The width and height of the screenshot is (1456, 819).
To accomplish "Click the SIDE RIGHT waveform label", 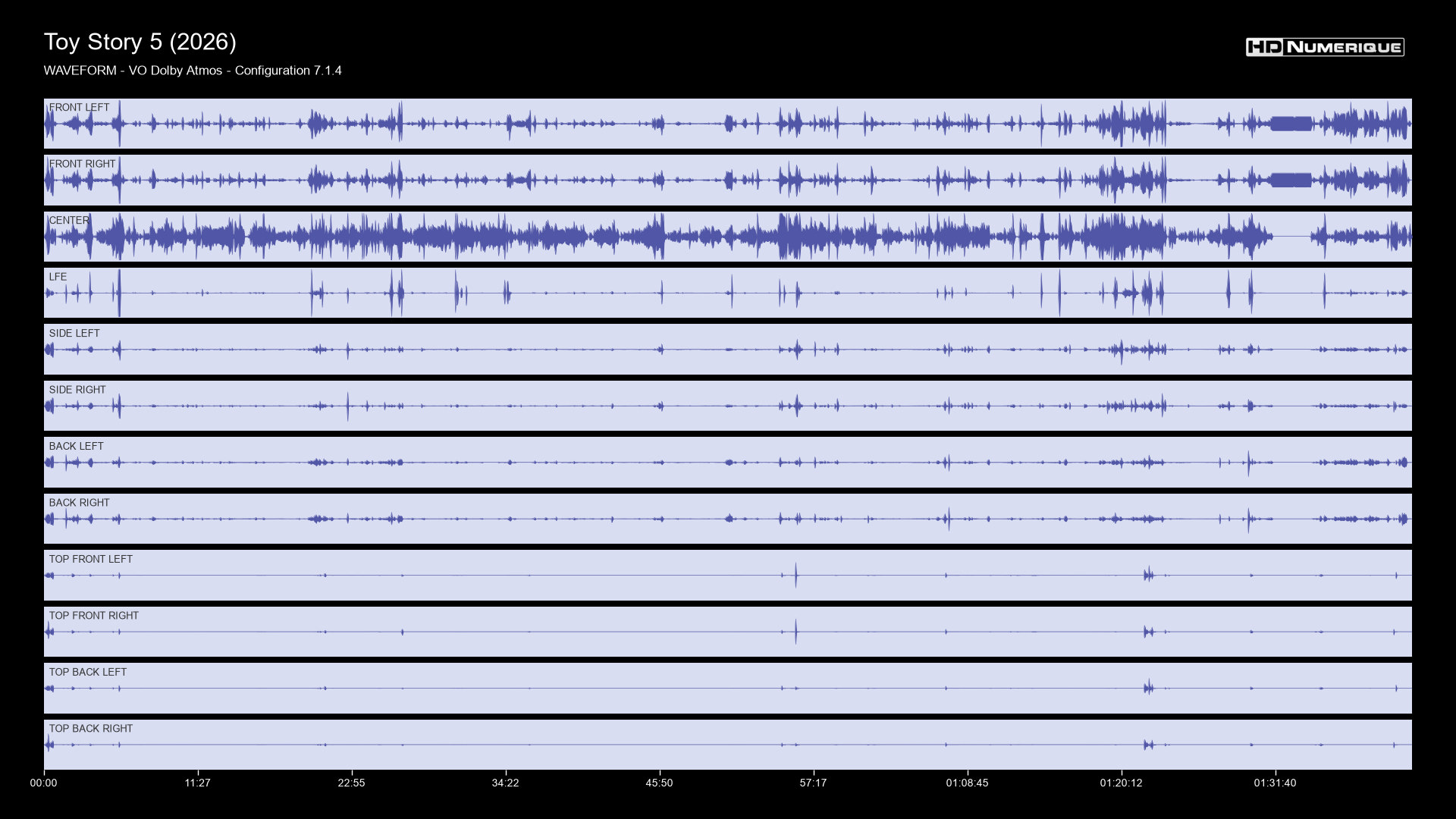I will pos(77,390).
